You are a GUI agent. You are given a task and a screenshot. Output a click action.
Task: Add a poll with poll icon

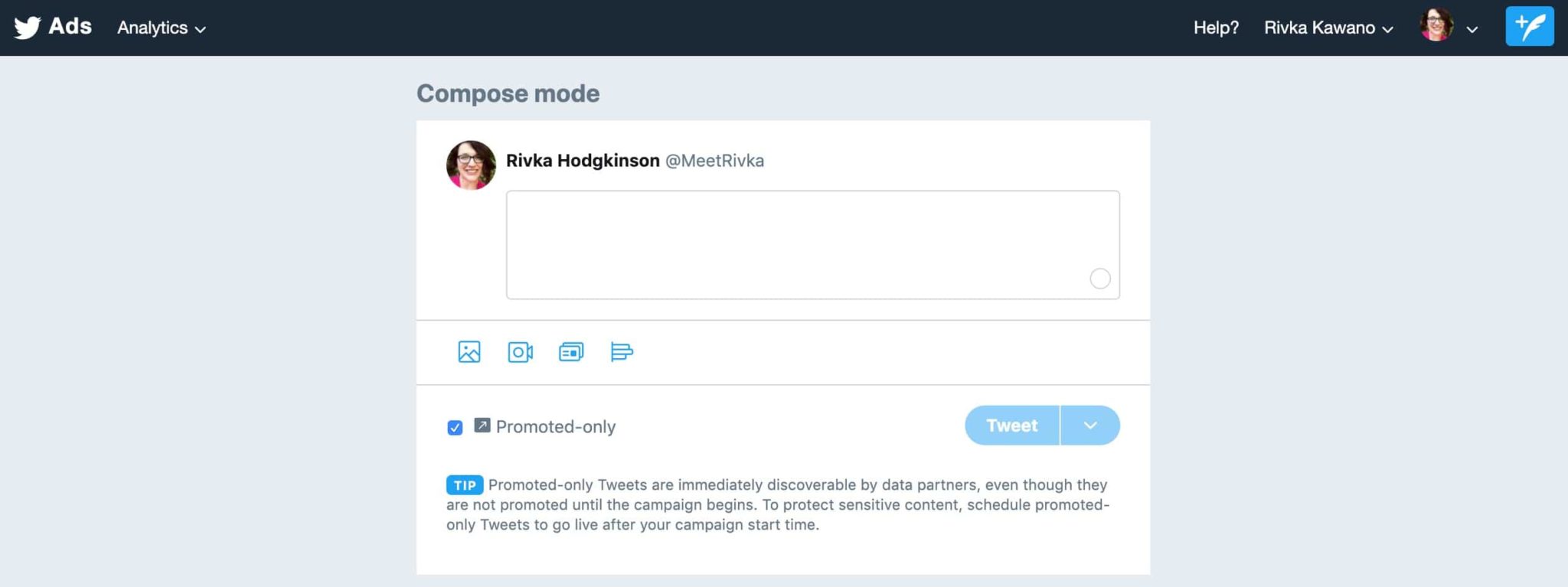tap(622, 352)
